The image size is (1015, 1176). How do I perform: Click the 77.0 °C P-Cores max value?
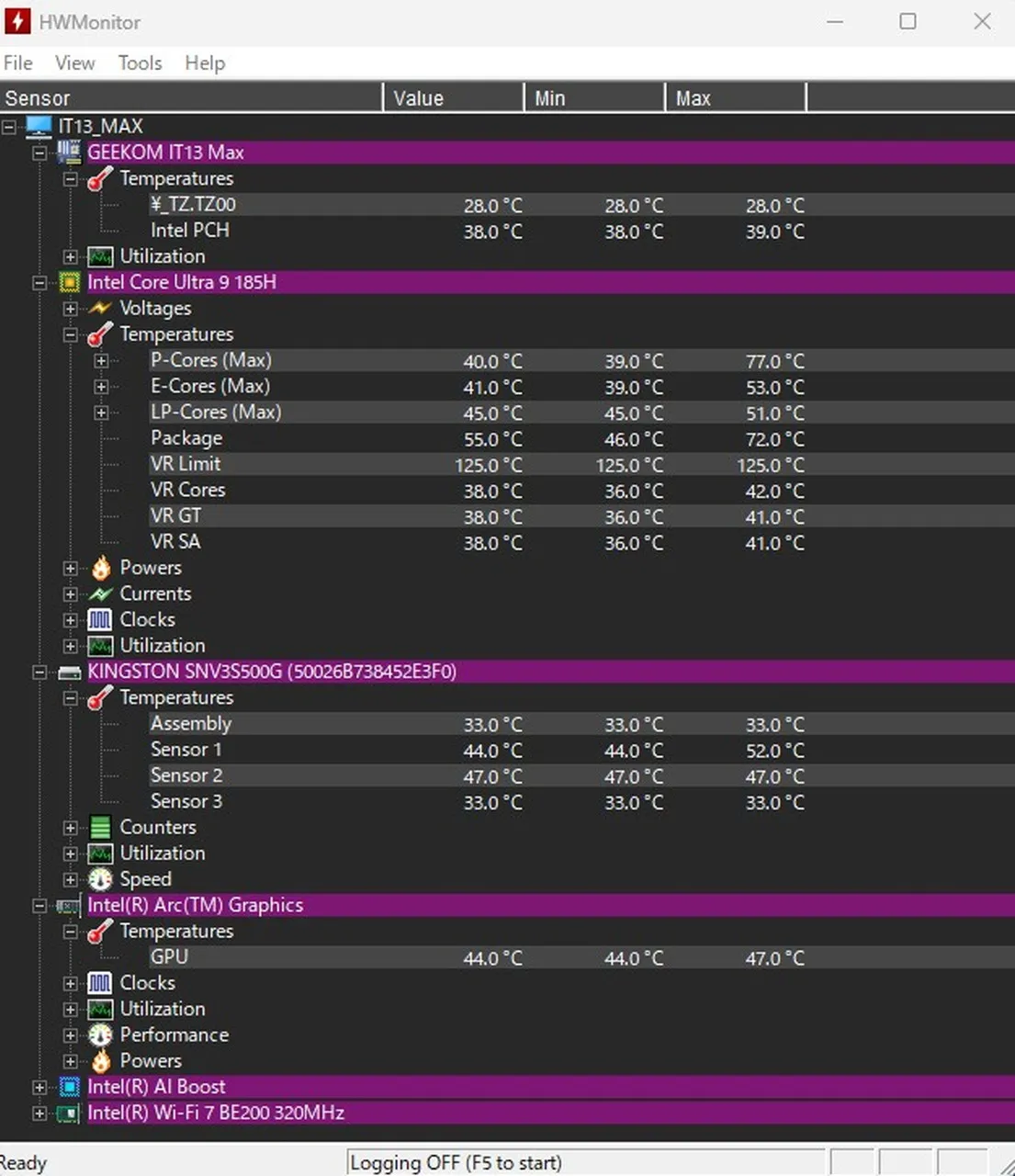[x=774, y=361]
